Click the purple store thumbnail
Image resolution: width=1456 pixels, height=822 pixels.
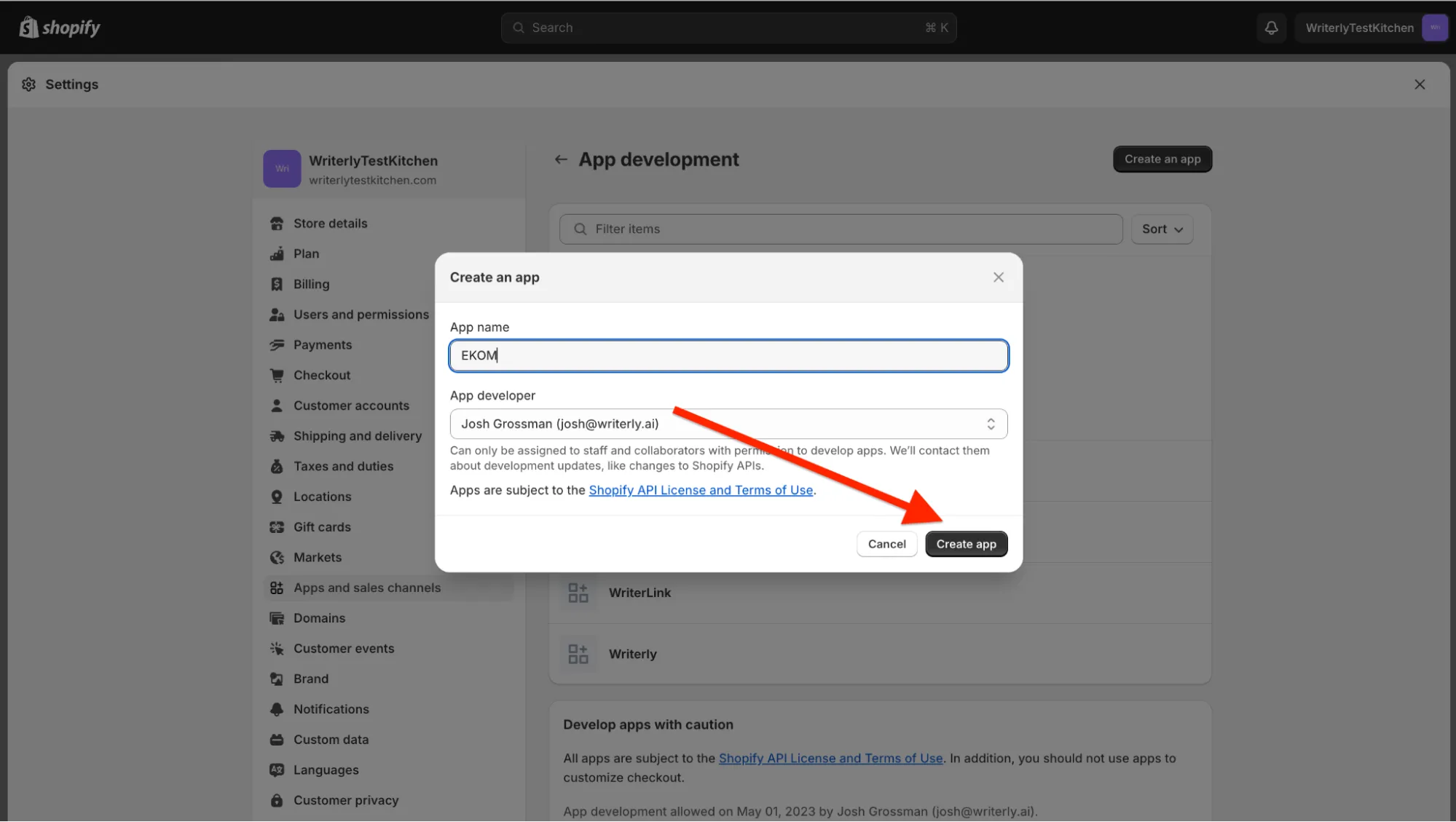click(282, 169)
